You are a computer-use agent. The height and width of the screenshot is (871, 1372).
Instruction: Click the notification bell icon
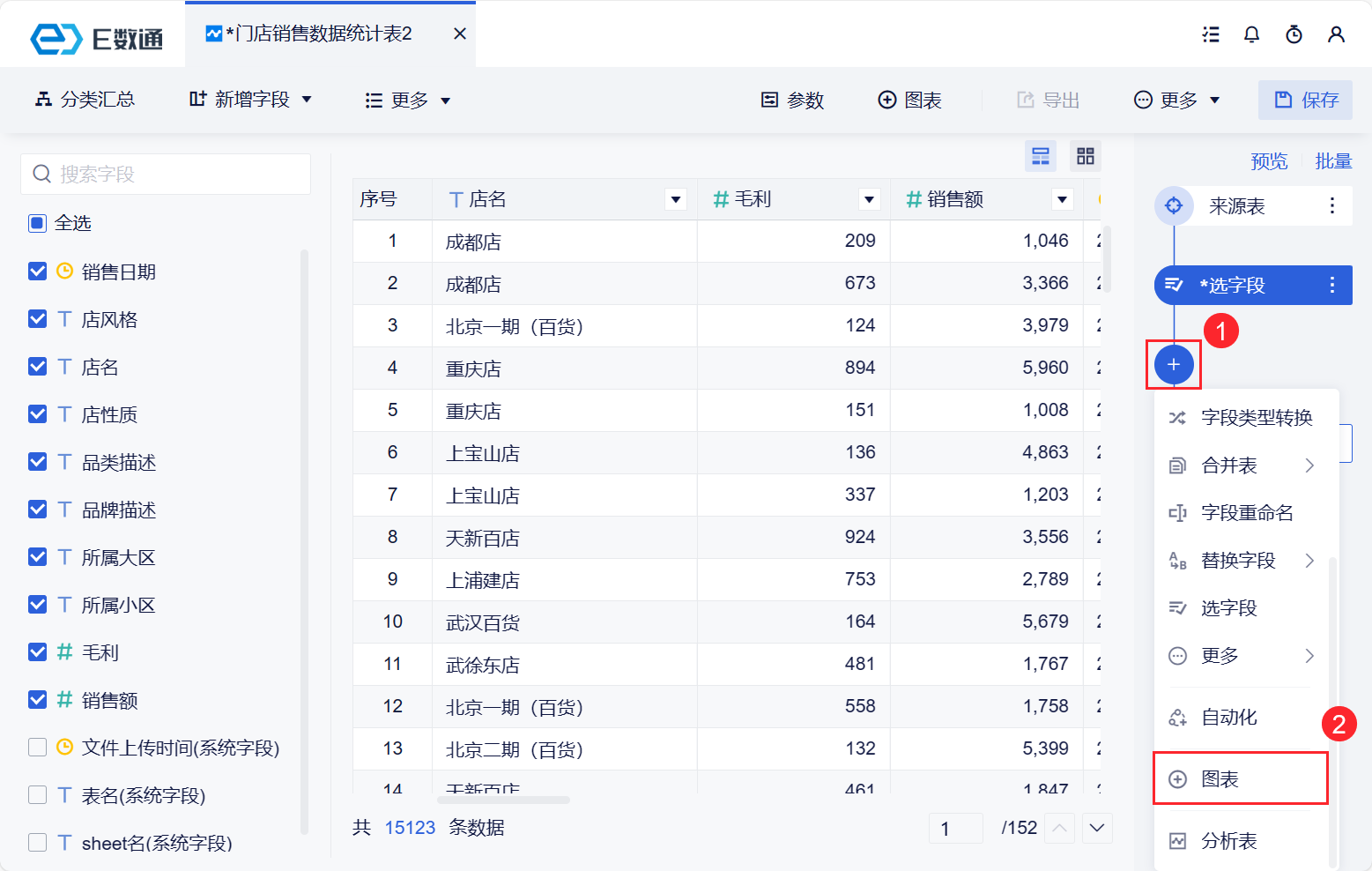[x=1251, y=34]
